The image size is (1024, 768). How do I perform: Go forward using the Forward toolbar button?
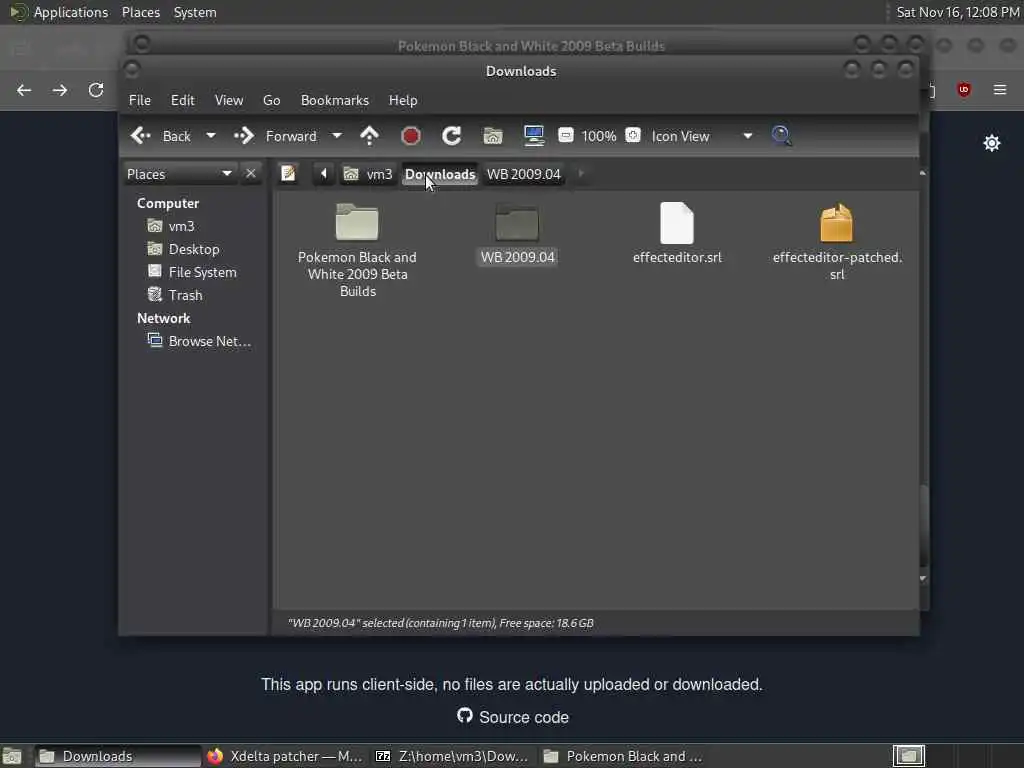275,136
